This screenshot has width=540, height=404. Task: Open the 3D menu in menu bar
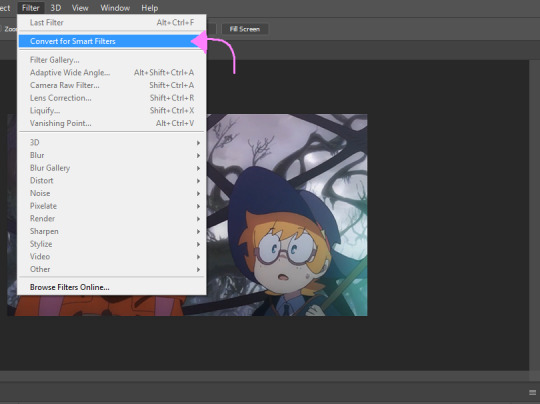click(56, 8)
